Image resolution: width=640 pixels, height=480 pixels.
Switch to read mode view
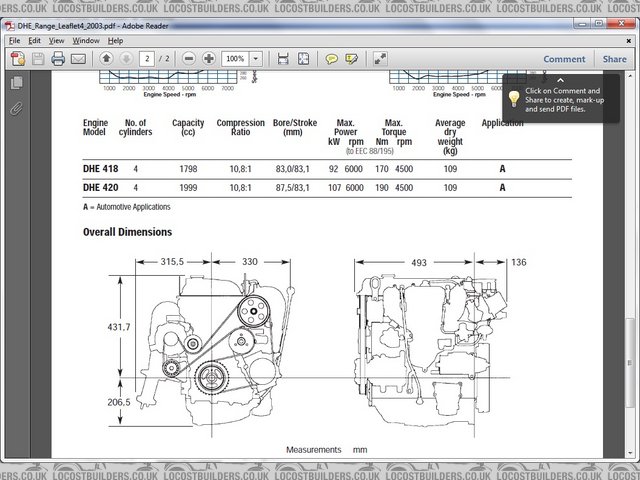pos(380,59)
